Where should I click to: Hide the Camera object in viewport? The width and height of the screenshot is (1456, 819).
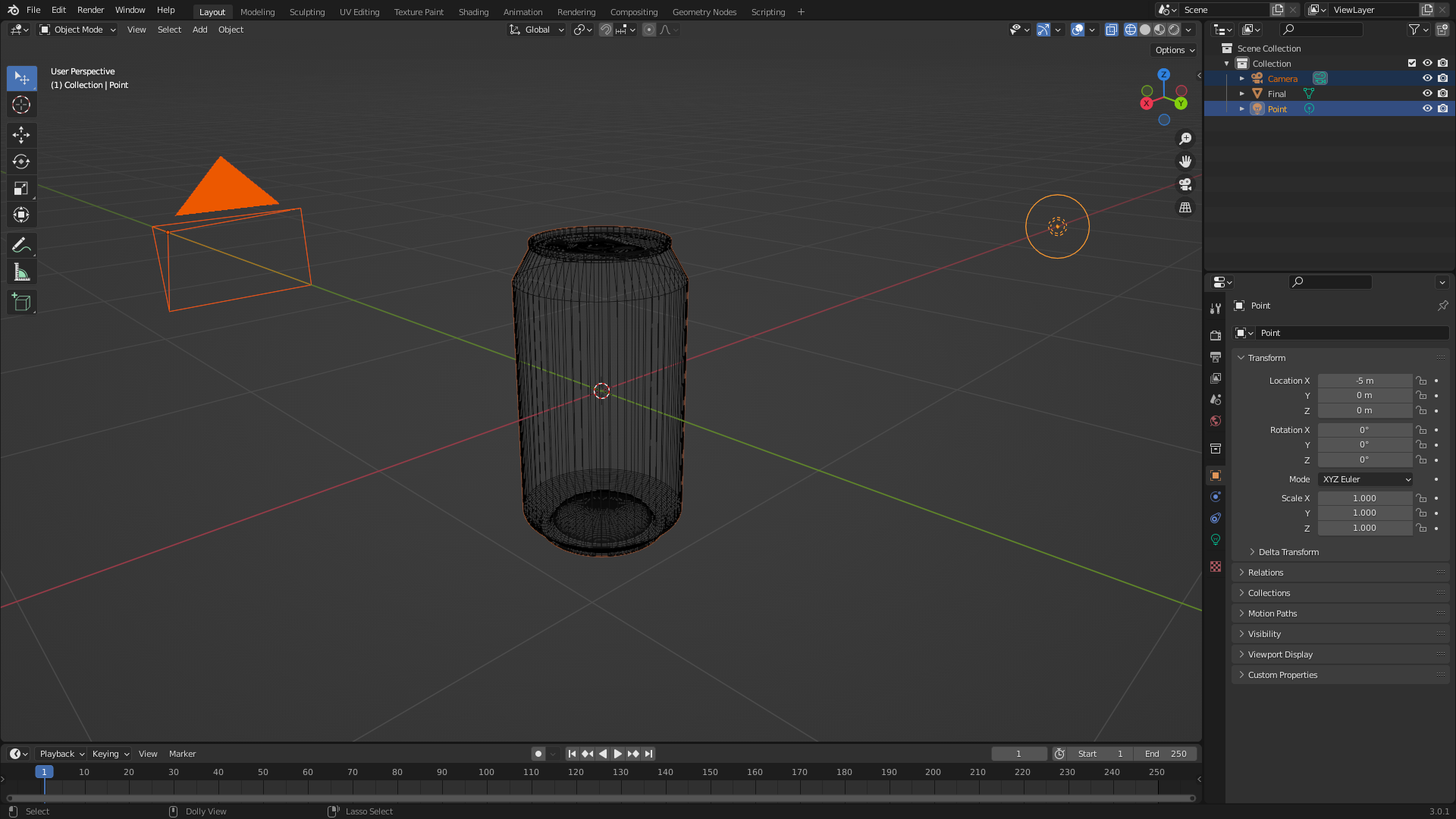tap(1427, 78)
